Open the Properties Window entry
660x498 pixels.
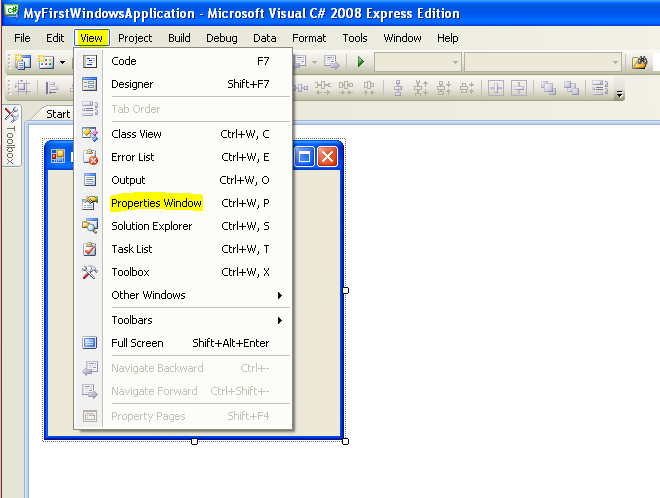tap(183, 203)
